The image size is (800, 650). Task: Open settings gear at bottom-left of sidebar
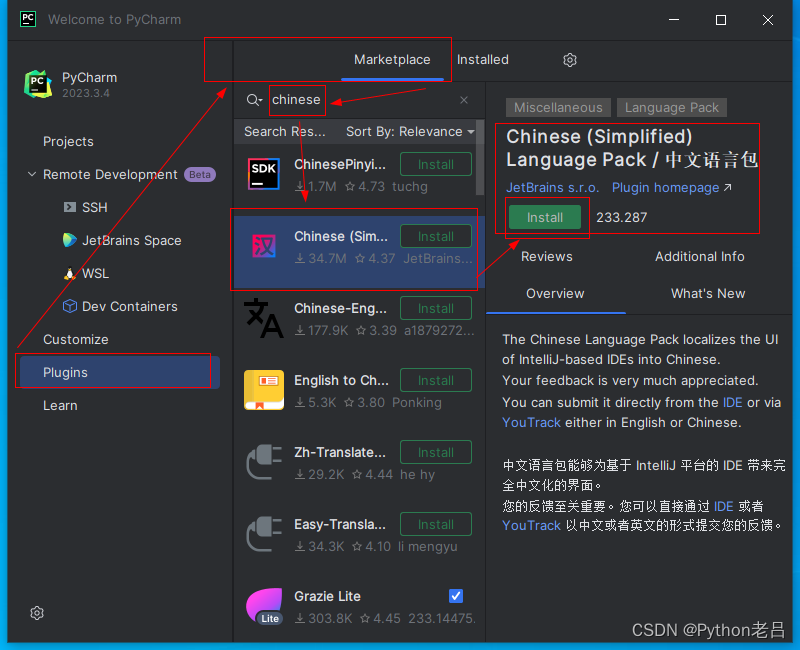(37, 613)
